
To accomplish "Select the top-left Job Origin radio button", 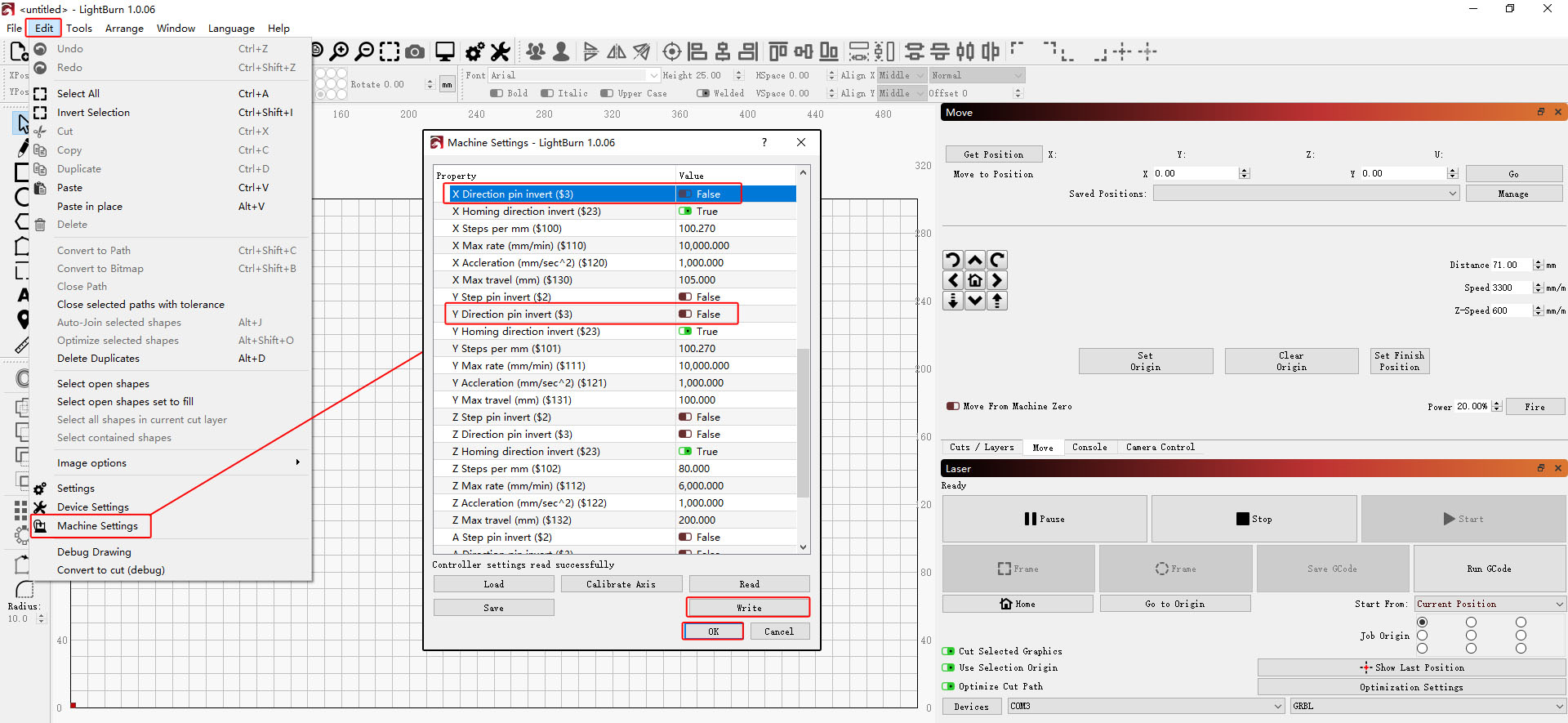I will [1423, 623].
